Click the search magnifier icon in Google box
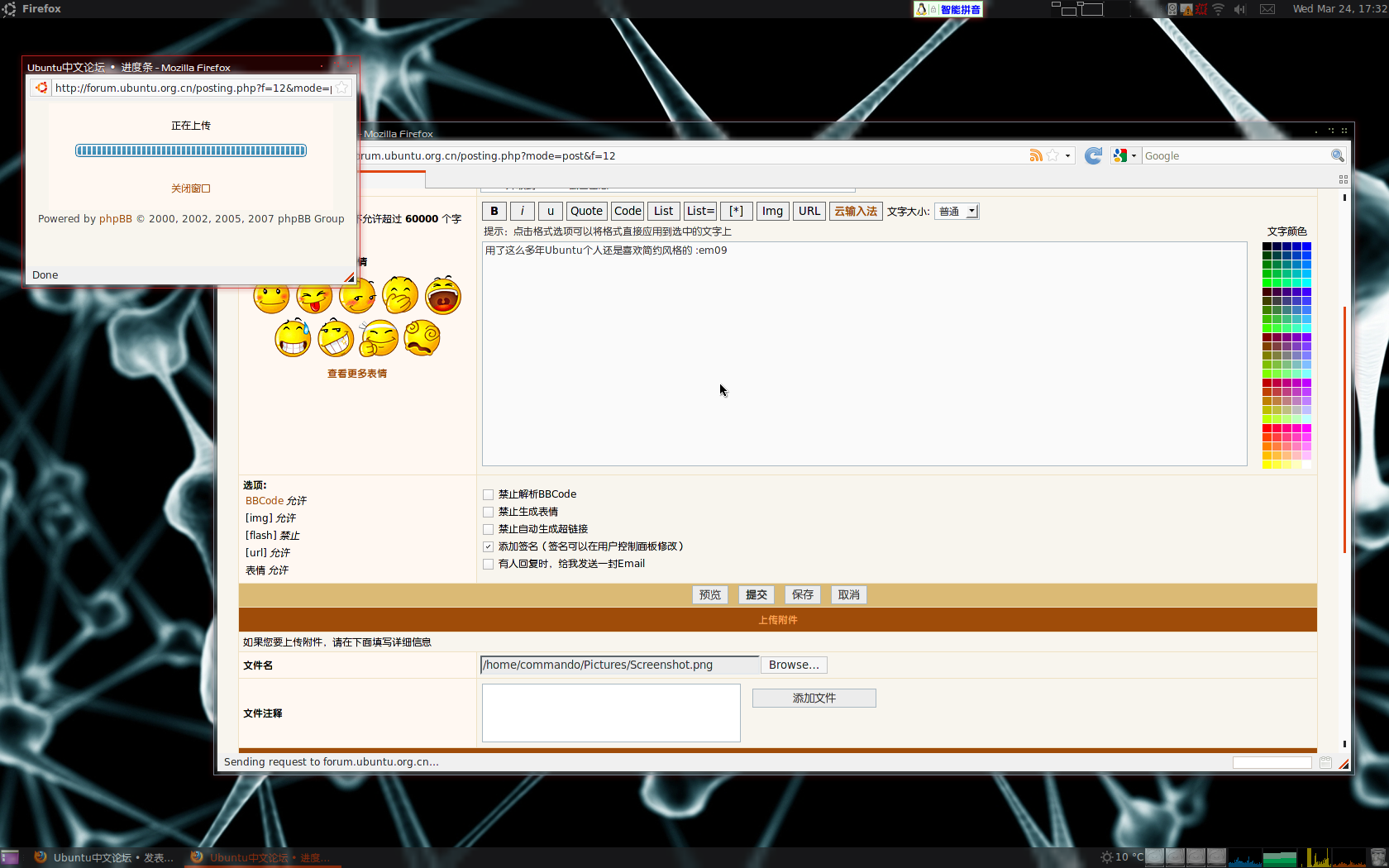 (1337, 155)
